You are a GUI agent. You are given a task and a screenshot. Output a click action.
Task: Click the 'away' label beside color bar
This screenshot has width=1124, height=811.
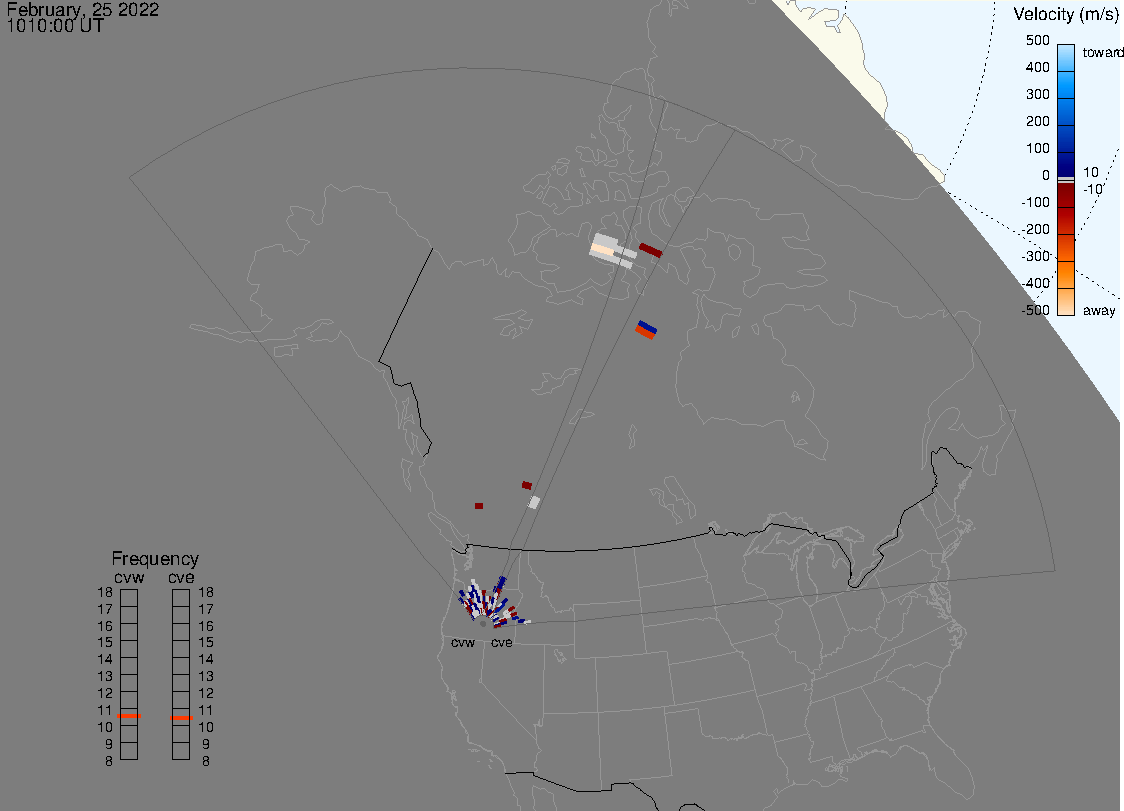coord(1099,311)
